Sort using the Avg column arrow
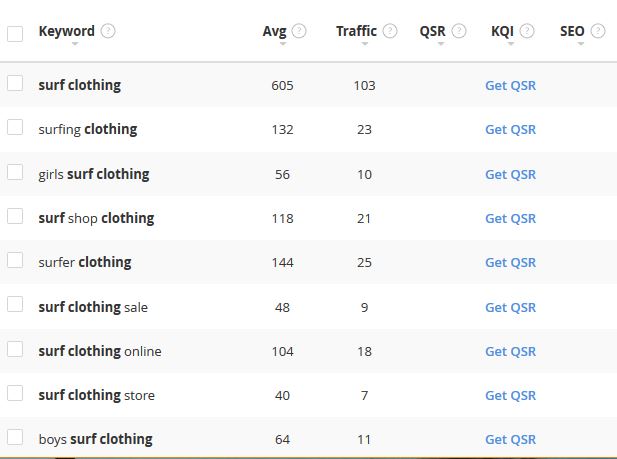 282,44
